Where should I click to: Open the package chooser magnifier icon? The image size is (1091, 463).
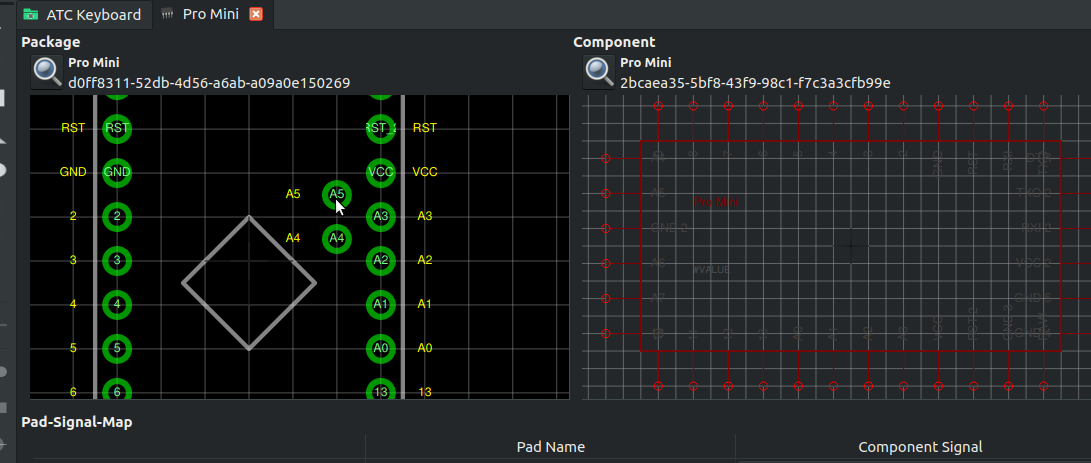pos(48,72)
